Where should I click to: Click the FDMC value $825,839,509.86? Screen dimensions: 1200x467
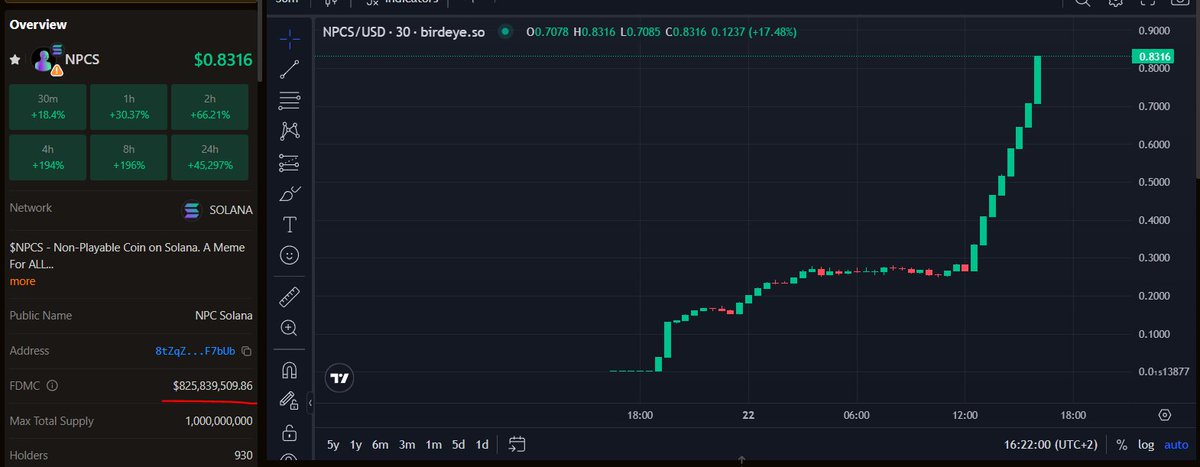[213, 386]
